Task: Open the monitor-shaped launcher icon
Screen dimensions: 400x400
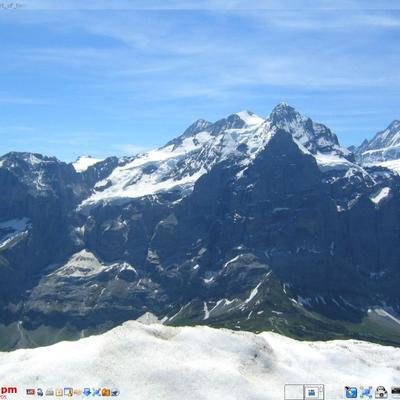Action: coord(68,392)
